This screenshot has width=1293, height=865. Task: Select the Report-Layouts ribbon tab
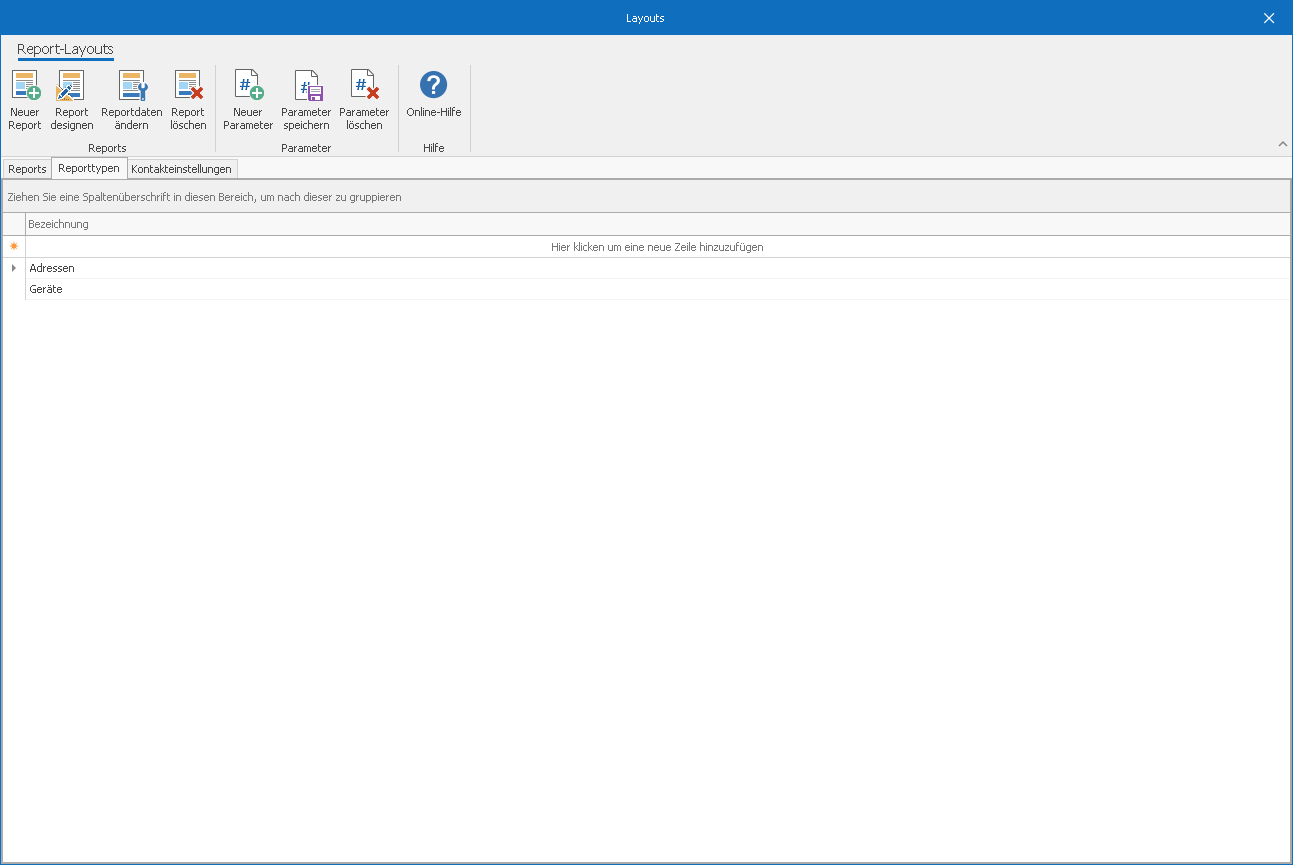coord(65,49)
